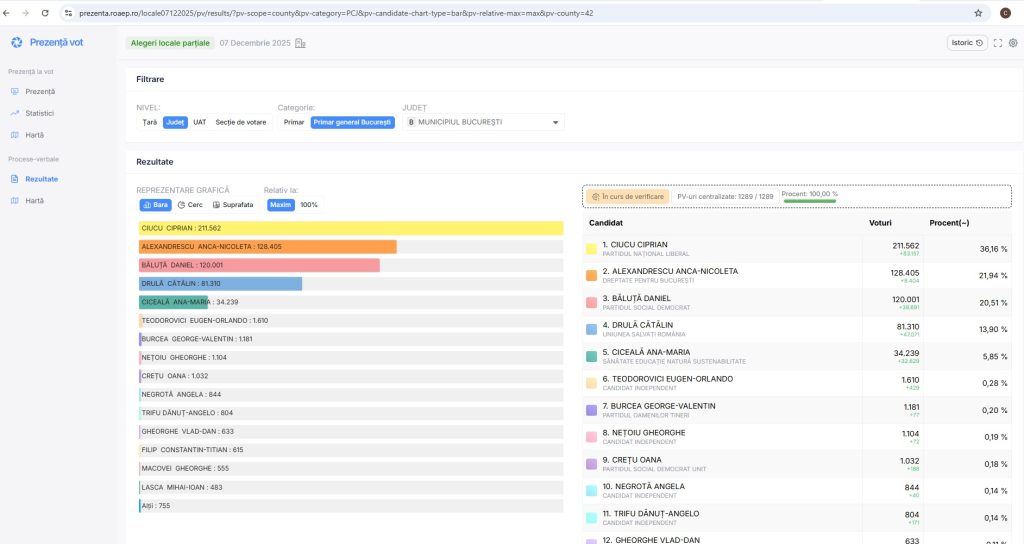Click the ALEXANDRESCU ANCA-NICOLETA orange chart bar
This screenshot has width=1024, height=544.
pyautogui.click(x=268, y=246)
